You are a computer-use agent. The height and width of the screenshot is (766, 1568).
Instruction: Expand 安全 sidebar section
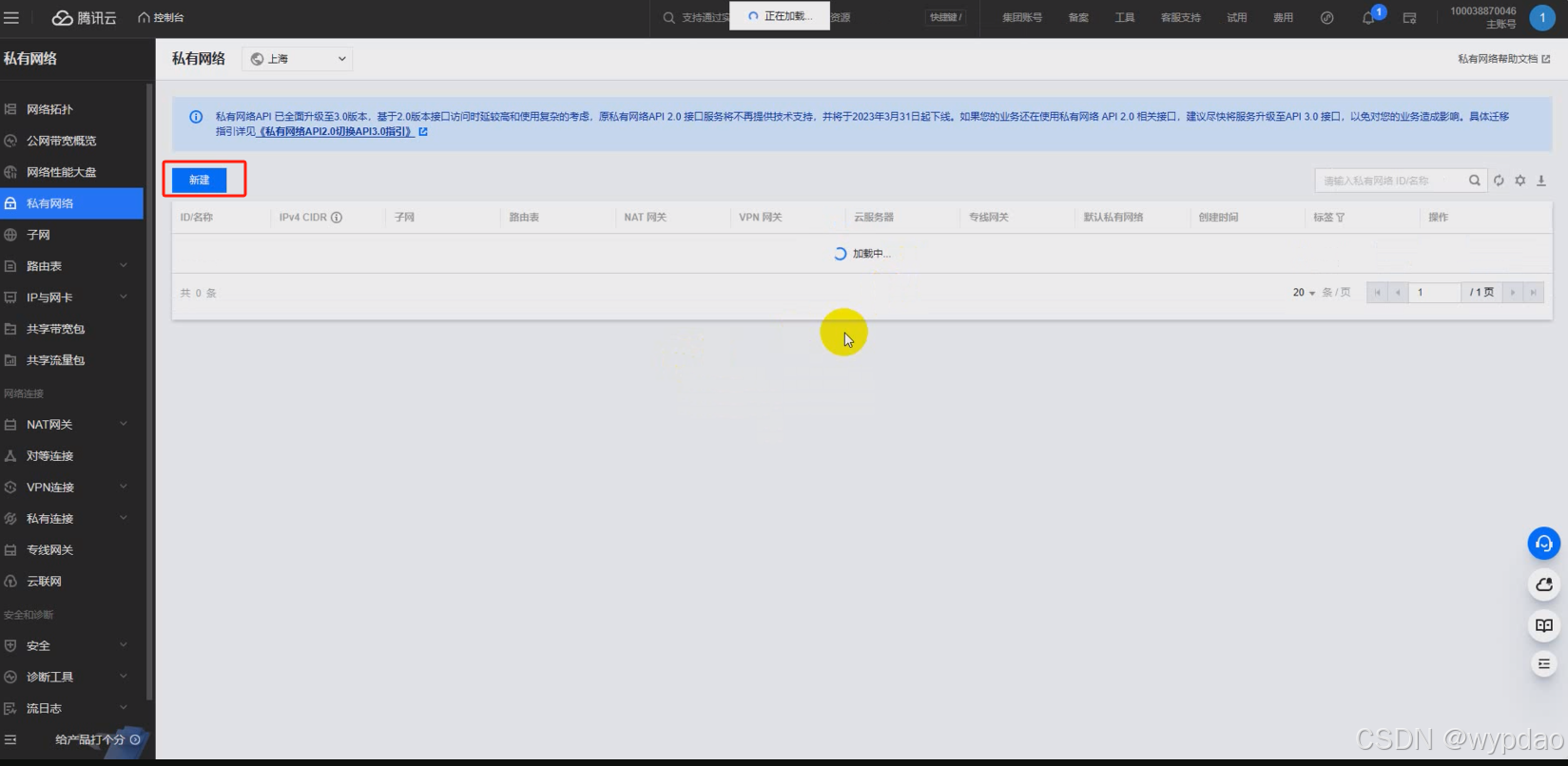tap(72, 645)
